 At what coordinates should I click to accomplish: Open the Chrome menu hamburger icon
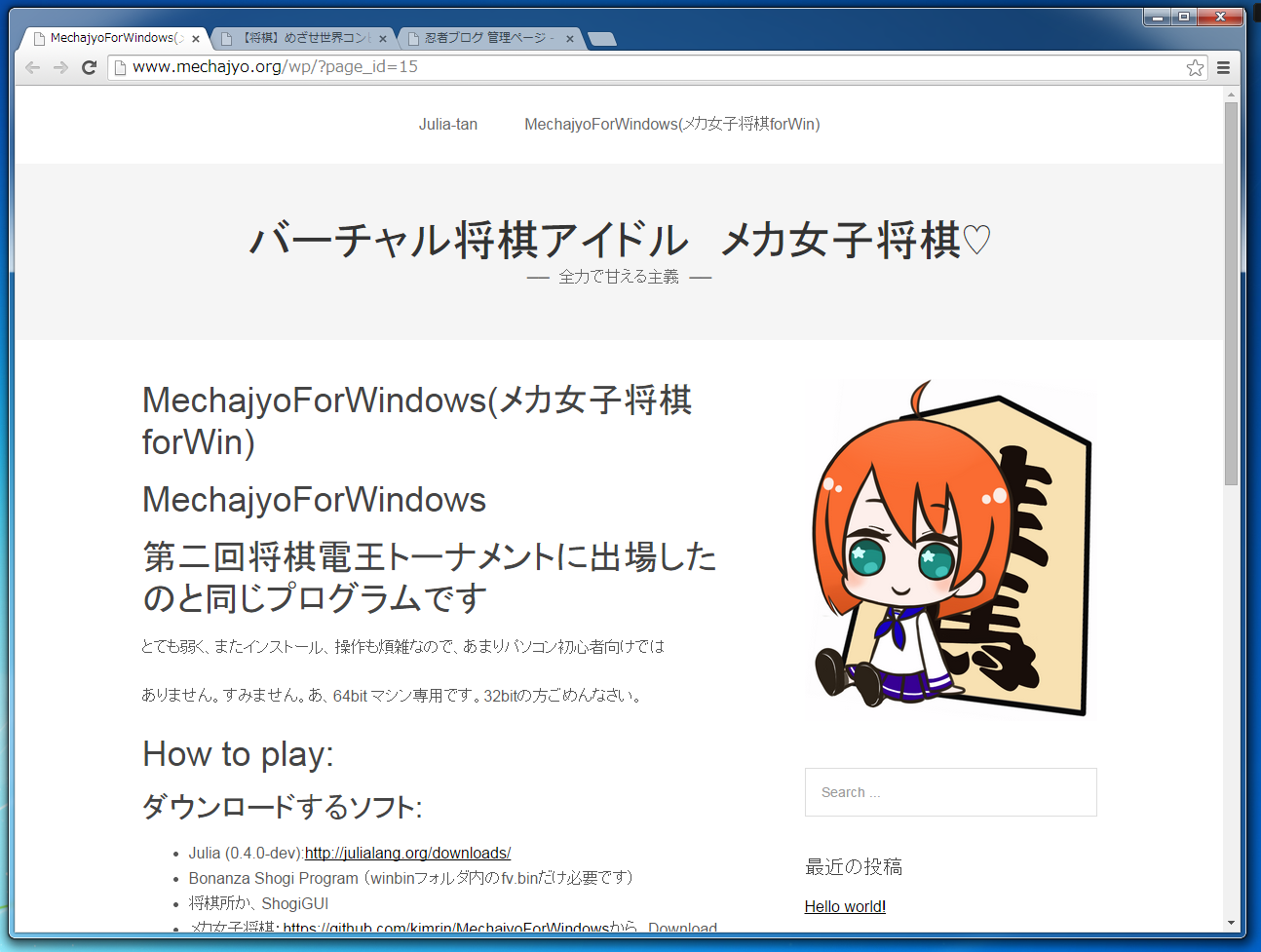click(1223, 67)
